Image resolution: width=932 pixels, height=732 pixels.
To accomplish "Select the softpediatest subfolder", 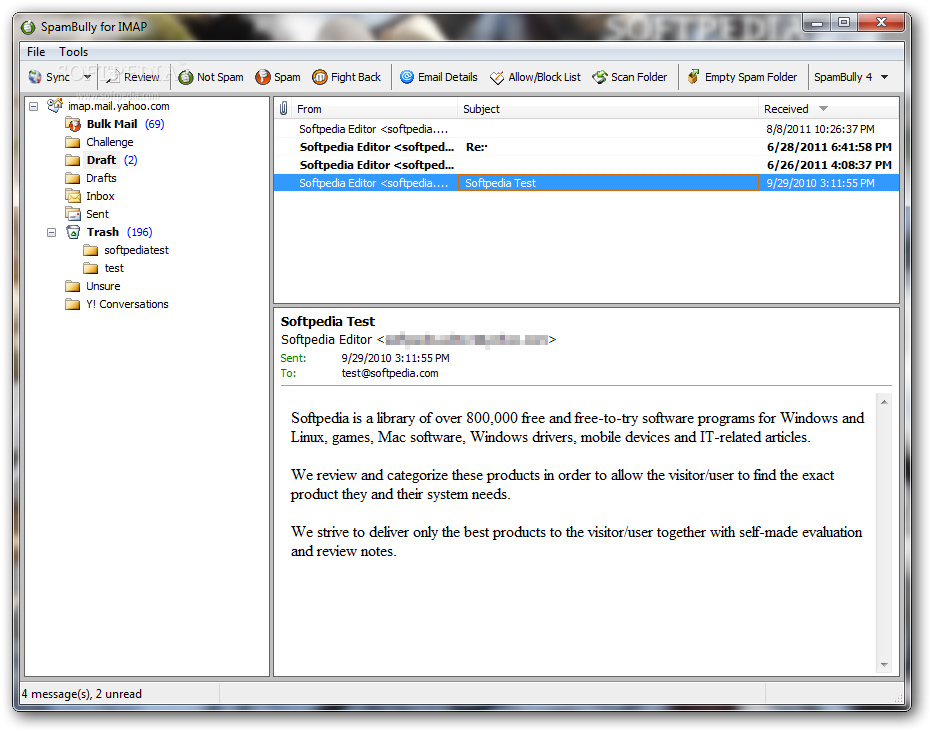I will [136, 250].
